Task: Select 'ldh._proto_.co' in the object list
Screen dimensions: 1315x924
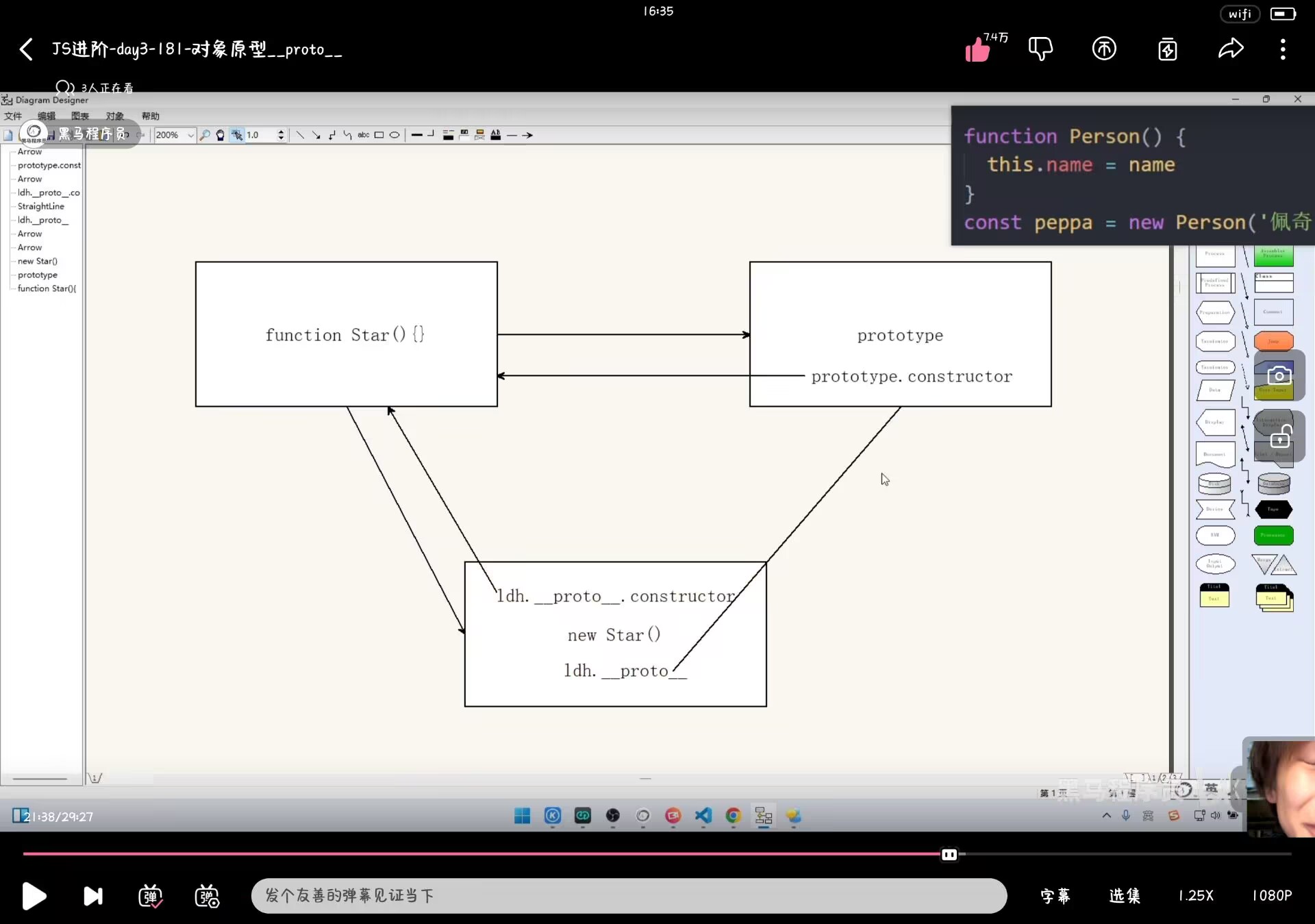Action: point(49,192)
